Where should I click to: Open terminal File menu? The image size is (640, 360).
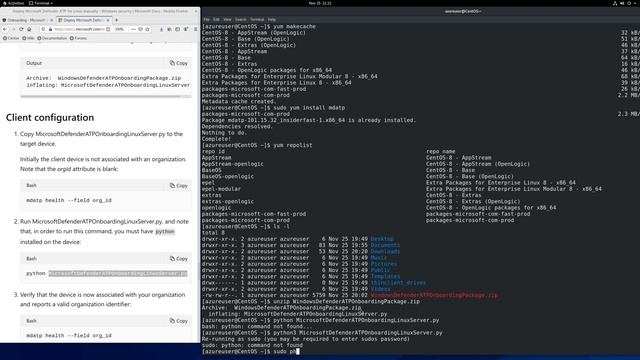(207, 20)
